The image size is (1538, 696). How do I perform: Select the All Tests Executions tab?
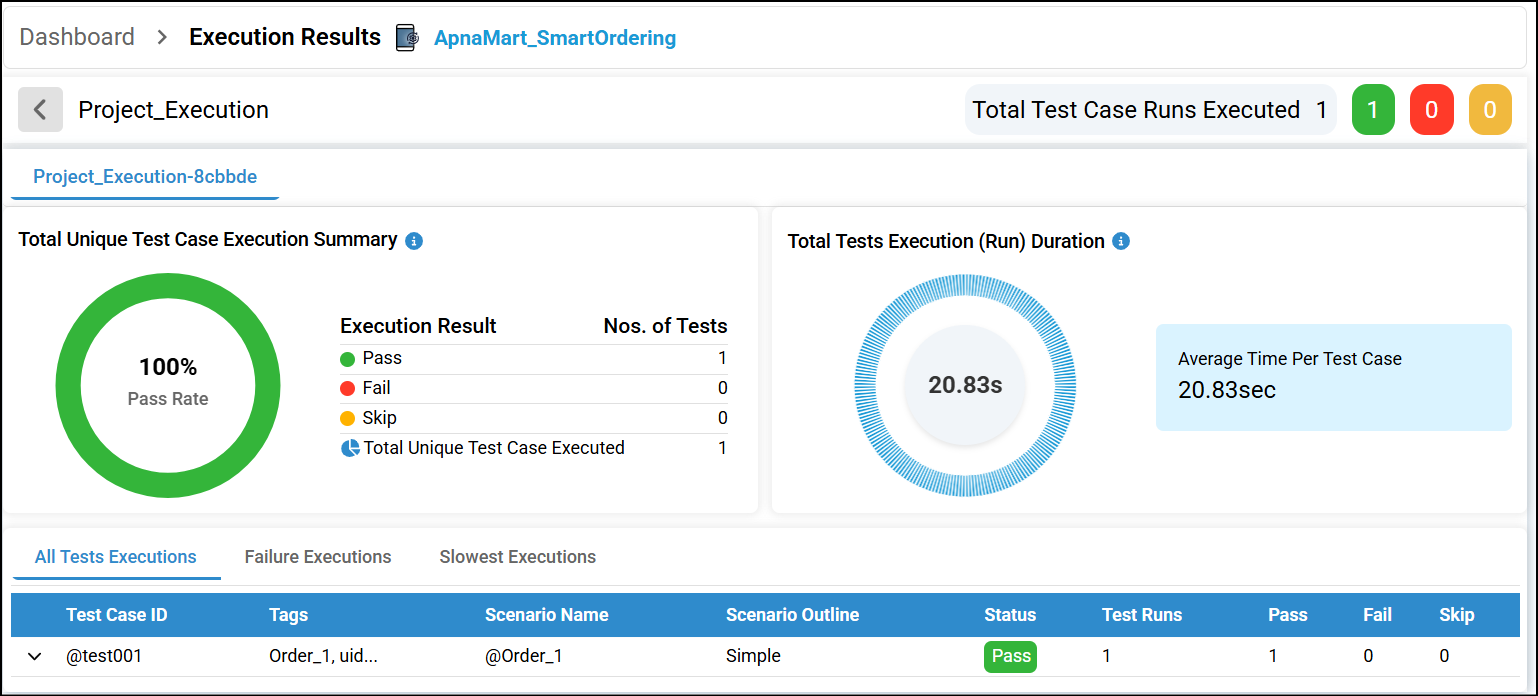tap(116, 557)
